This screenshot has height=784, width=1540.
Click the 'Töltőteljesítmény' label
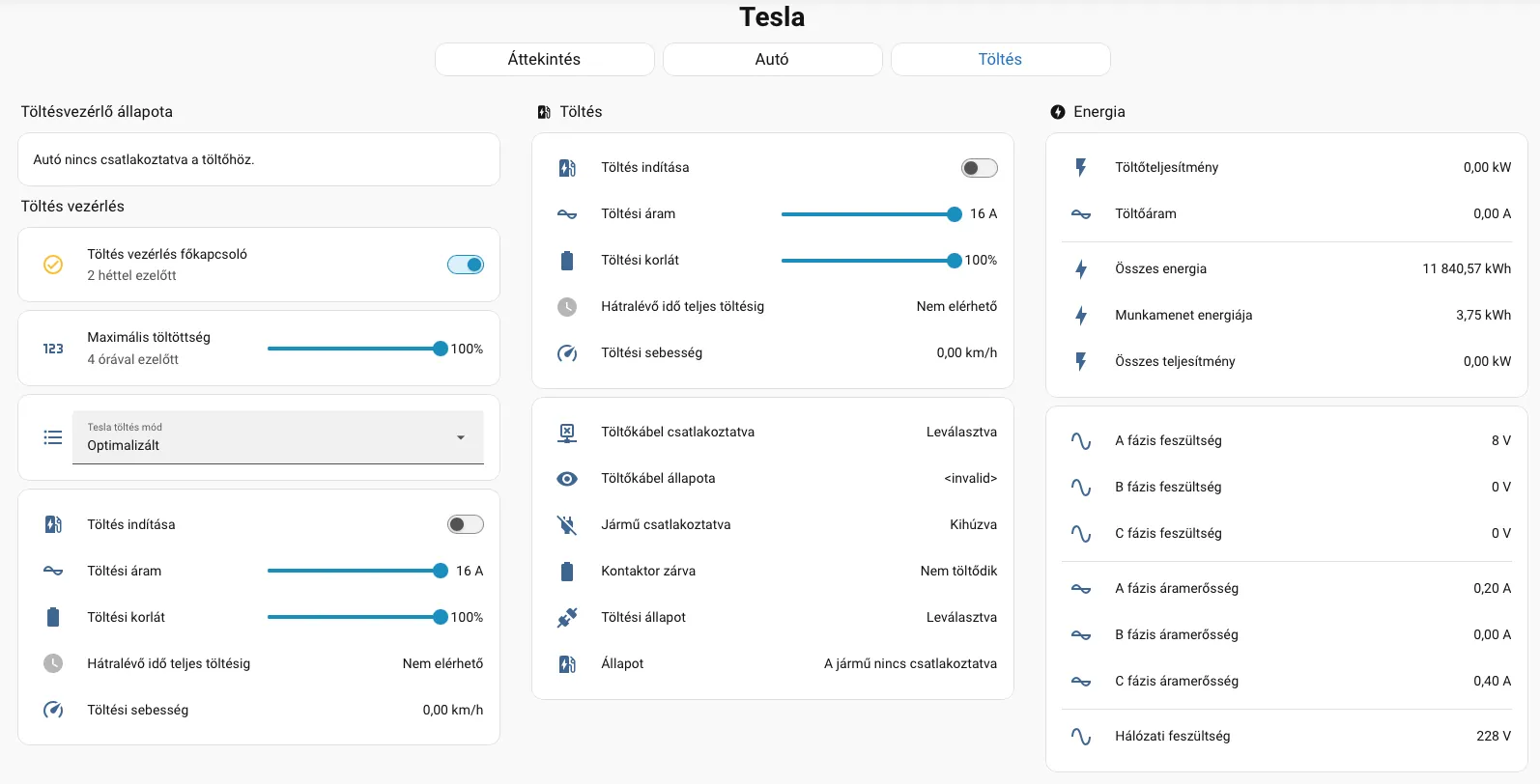pos(1167,168)
